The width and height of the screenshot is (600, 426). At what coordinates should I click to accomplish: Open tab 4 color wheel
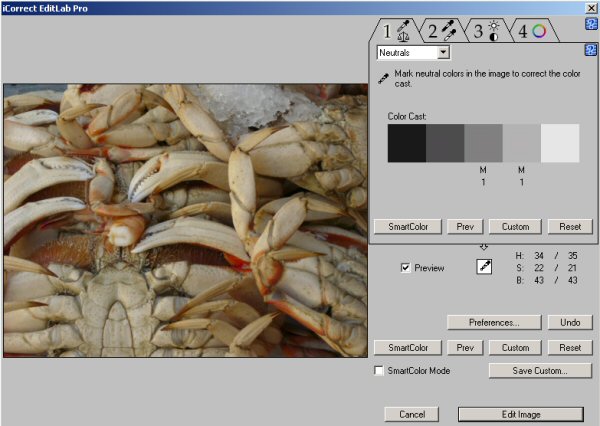[x=533, y=31]
